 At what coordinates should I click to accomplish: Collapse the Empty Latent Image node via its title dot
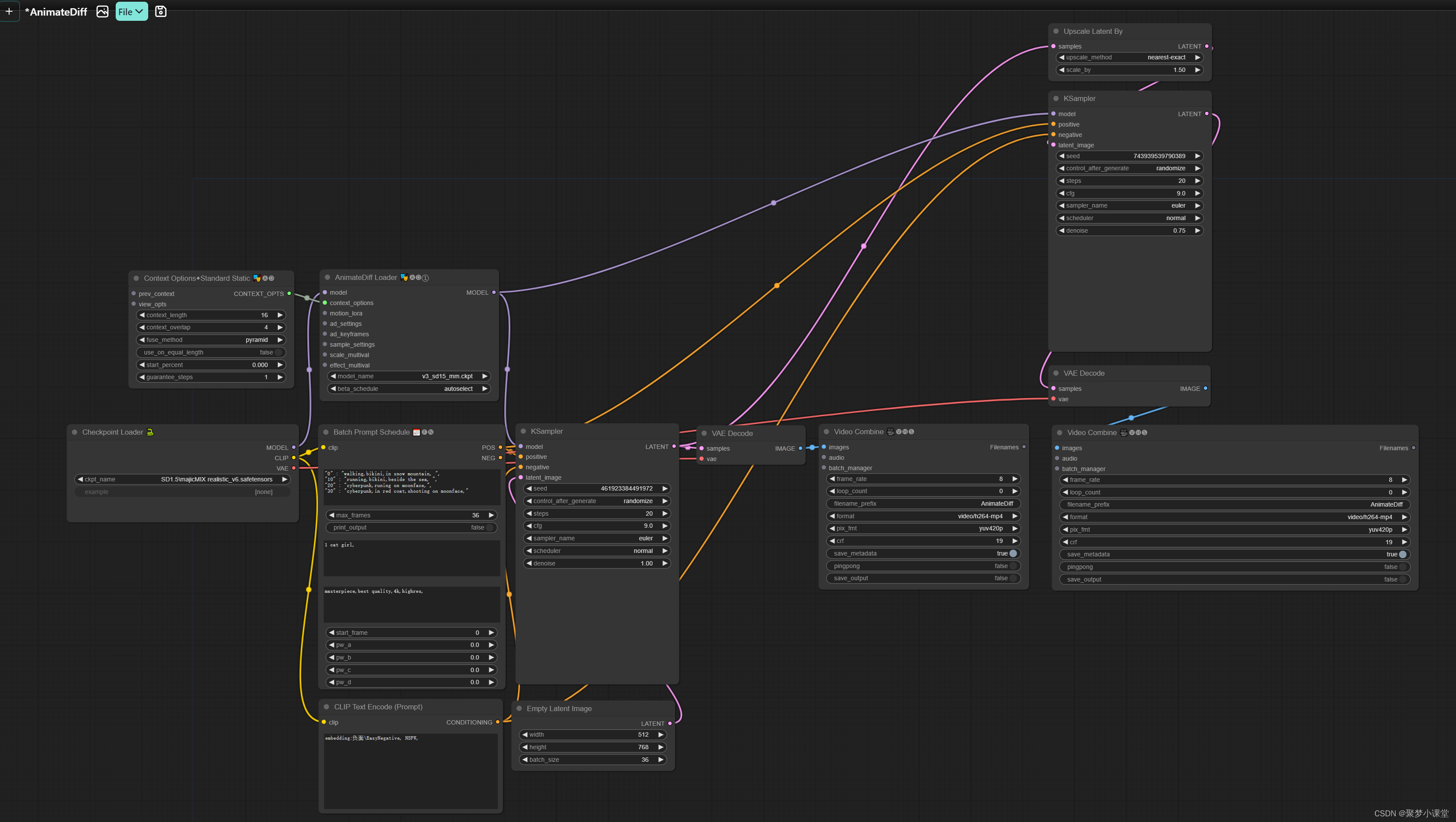pos(520,708)
